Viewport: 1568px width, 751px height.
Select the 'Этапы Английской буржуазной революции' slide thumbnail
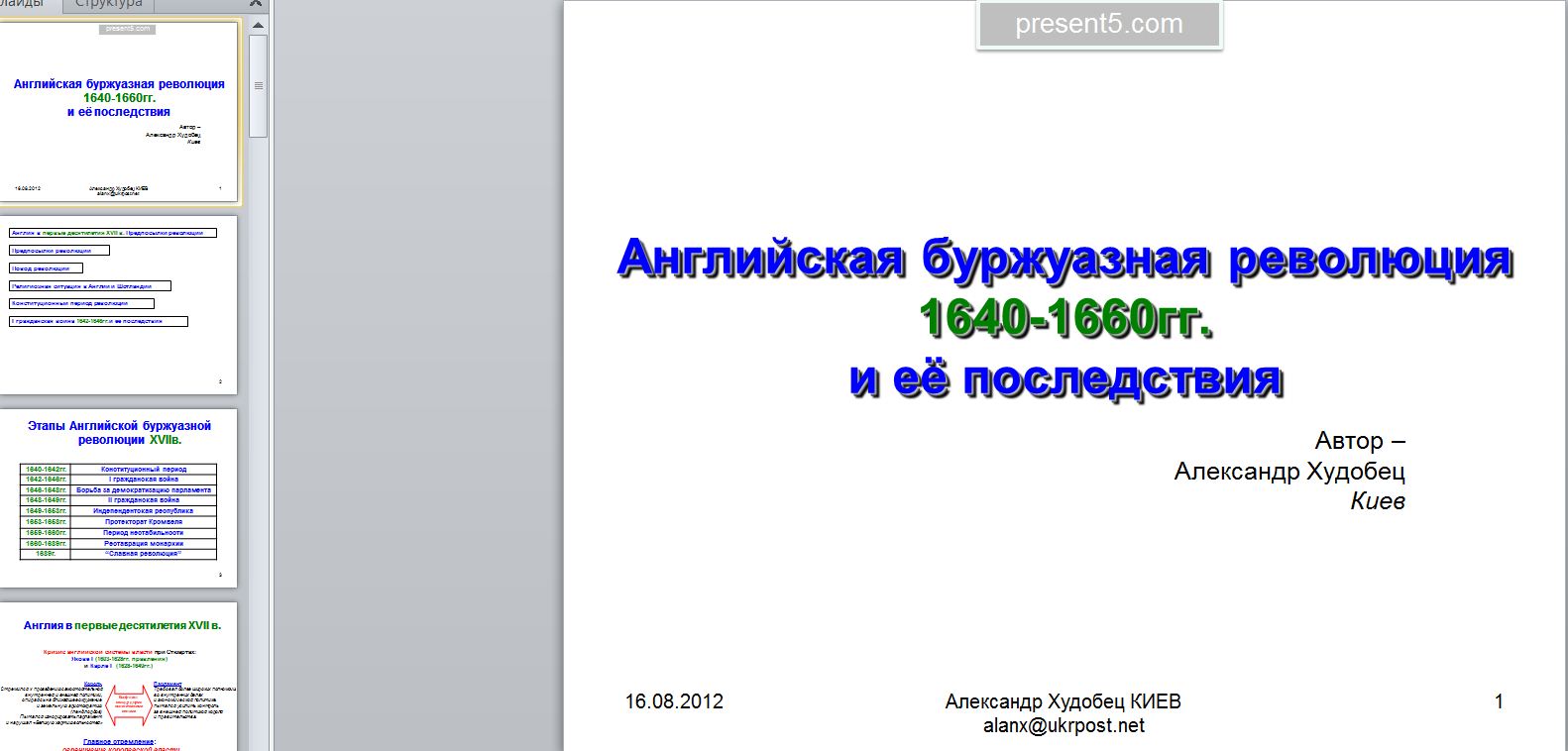coord(119,497)
